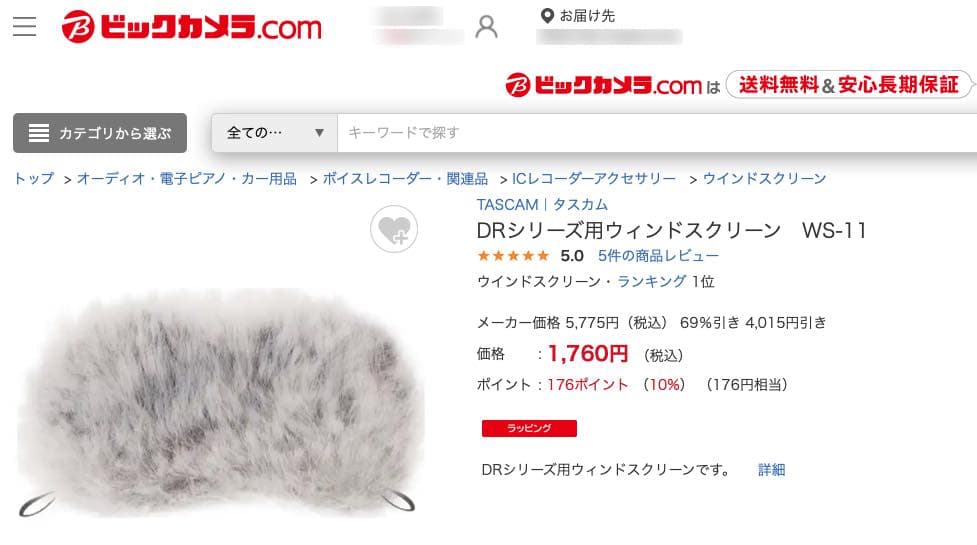977x545 pixels.
Task: Click the list icon in カテゴリから選ぶ
Action: click(x=39, y=133)
